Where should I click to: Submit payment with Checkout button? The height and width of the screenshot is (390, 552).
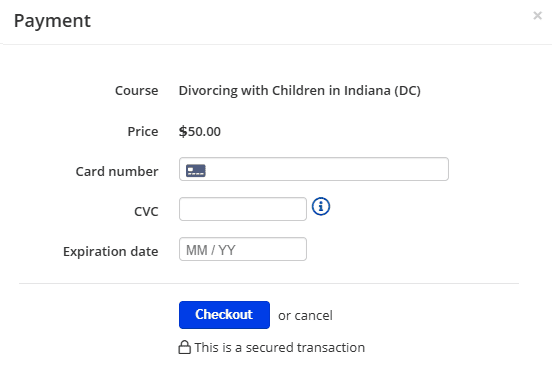point(224,315)
